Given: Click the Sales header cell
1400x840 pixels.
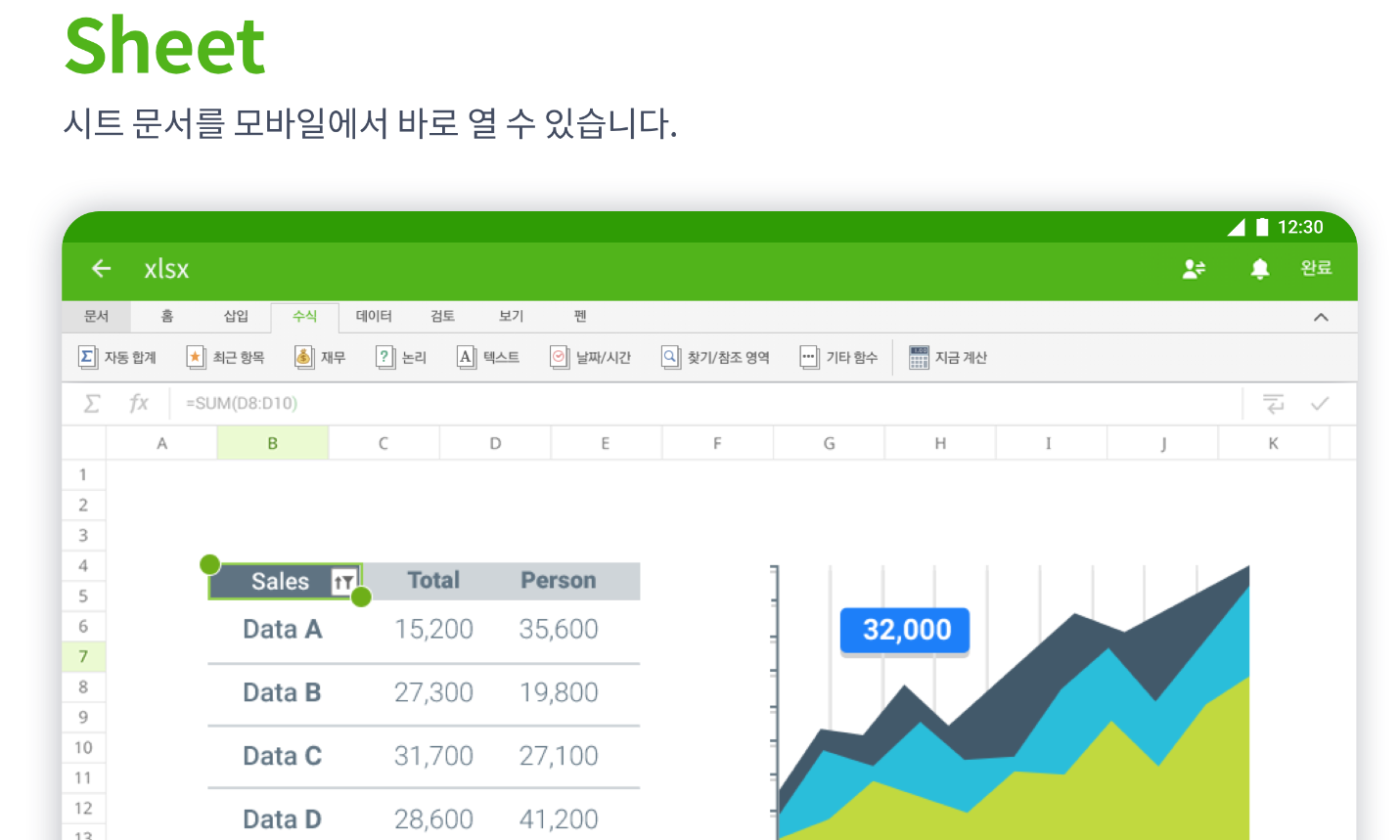Looking at the screenshot, I should pos(285,581).
